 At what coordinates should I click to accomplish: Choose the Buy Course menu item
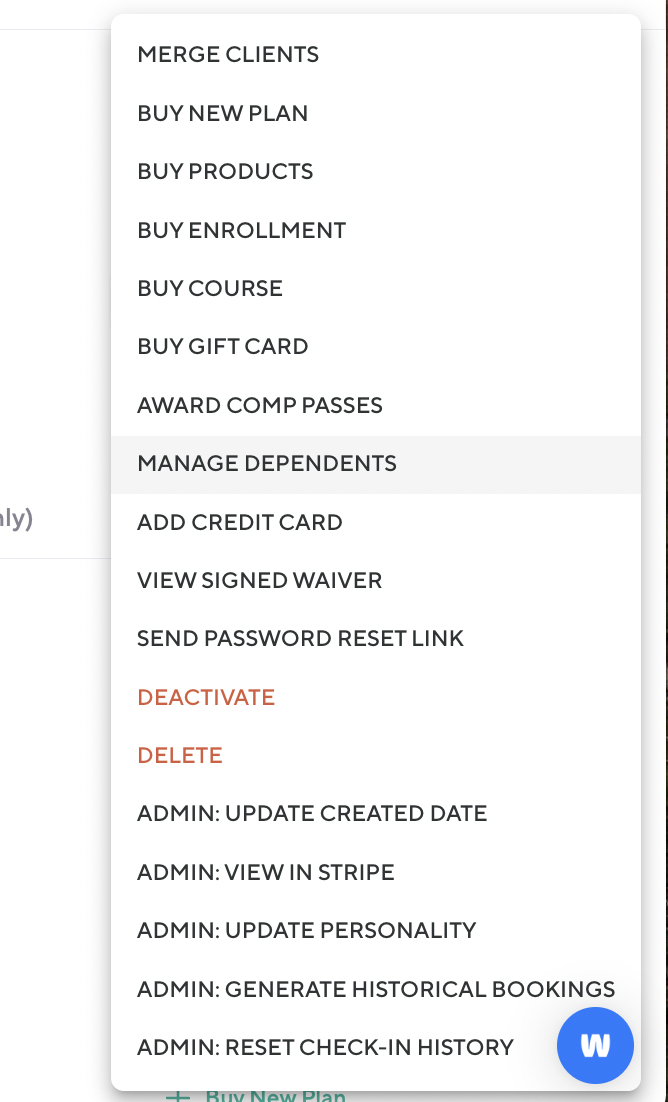click(210, 288)
